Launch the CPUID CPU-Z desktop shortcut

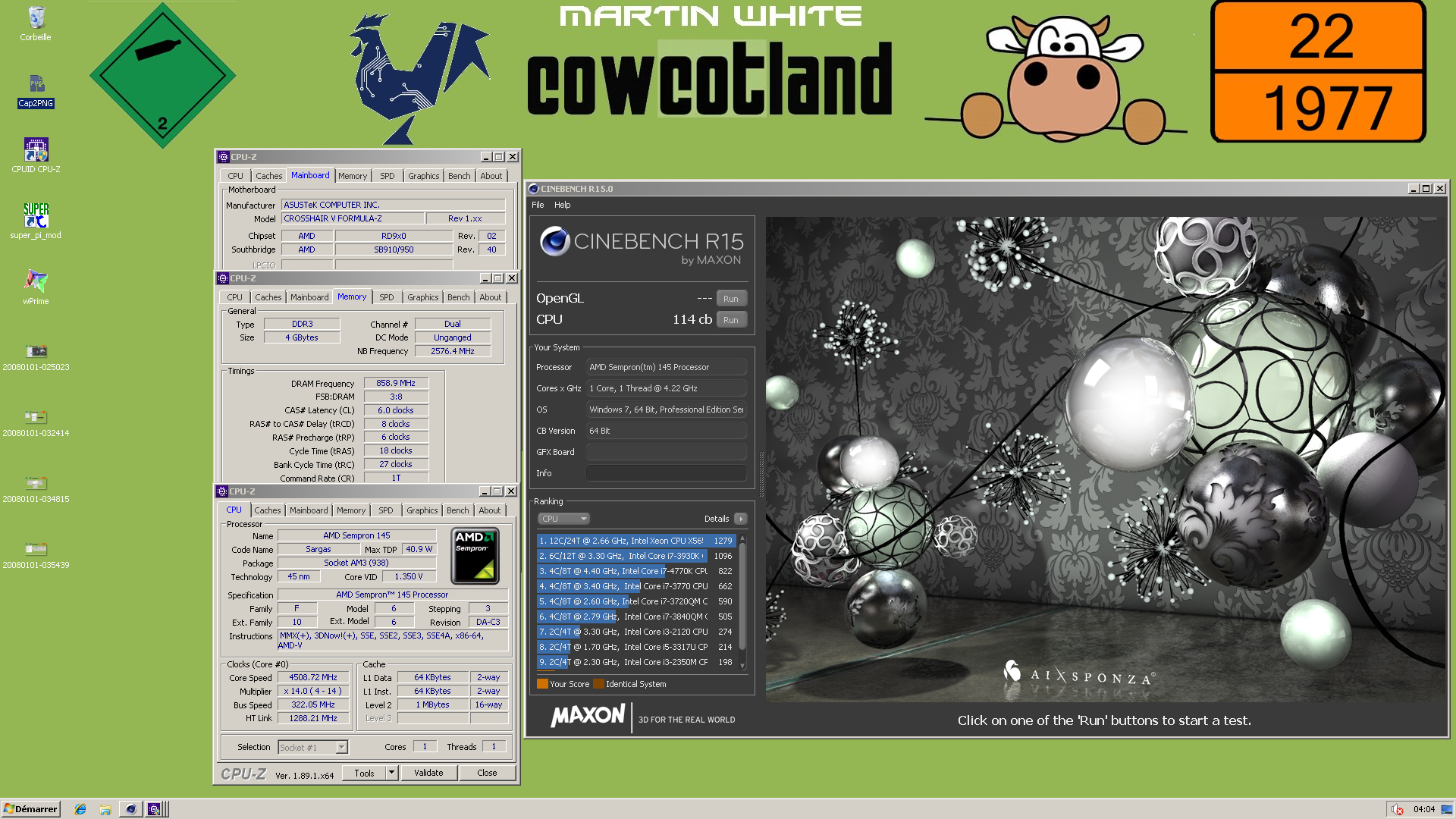click(36, 155)
